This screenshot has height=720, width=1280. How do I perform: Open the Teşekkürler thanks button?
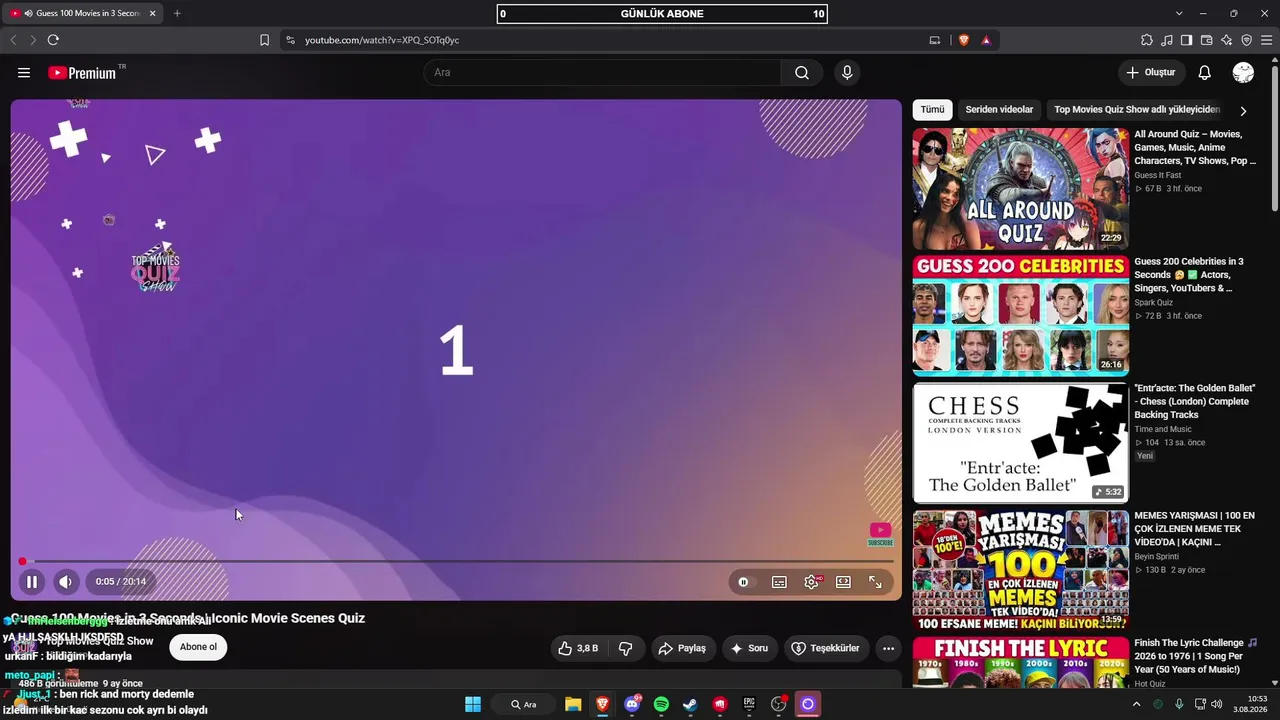pyautogui.click(x=826, y=648)
